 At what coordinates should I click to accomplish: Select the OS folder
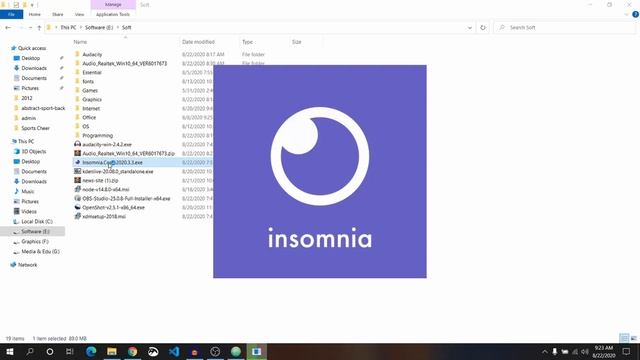click(x=85, y=126)
